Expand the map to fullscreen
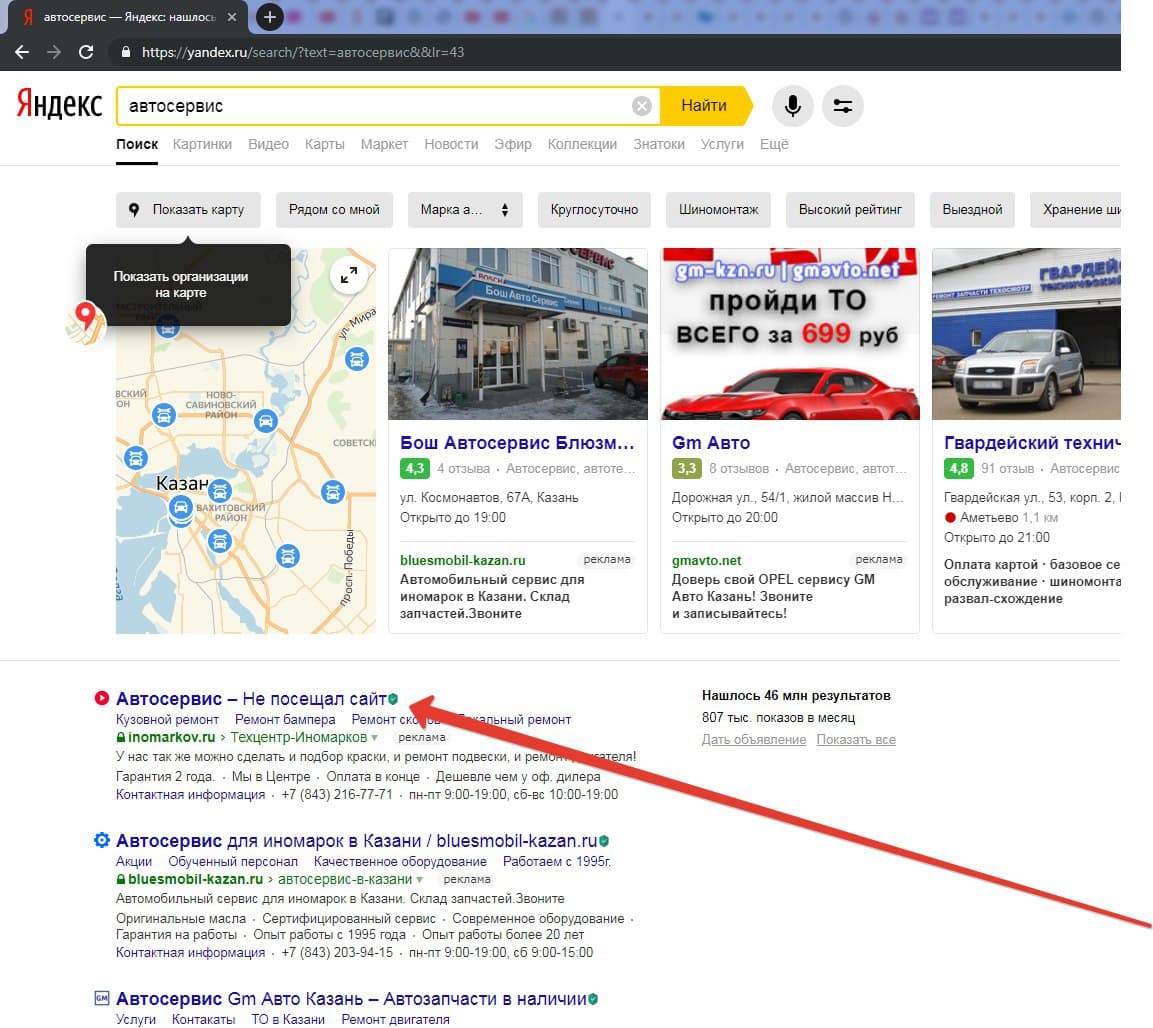 pos(349,275)
